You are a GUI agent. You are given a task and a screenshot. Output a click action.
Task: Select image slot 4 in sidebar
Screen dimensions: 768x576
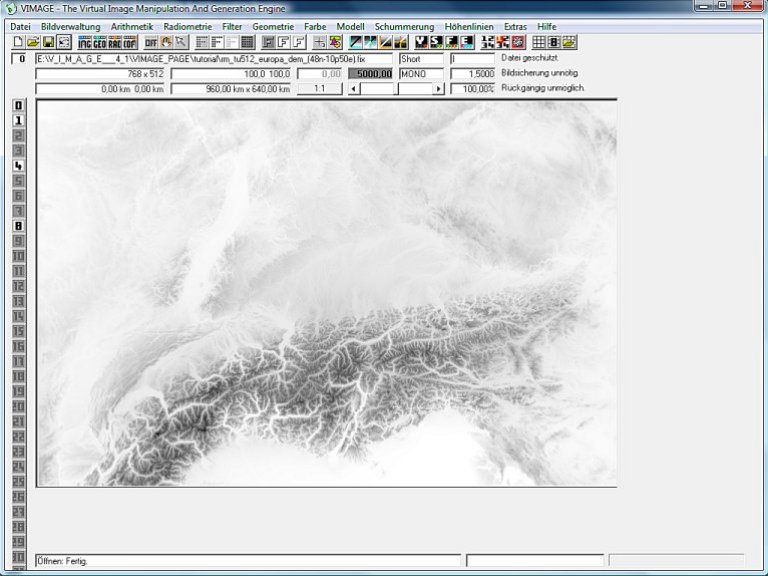coord(18,165)
